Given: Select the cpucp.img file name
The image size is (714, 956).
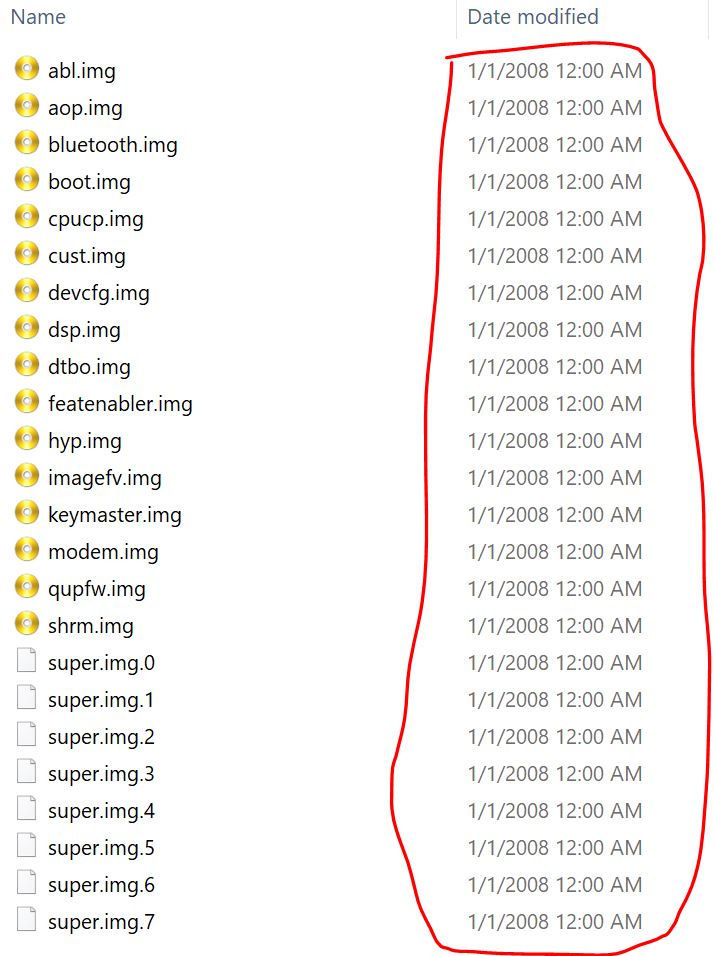Looking at the screenshot, I should pos(96,219).
